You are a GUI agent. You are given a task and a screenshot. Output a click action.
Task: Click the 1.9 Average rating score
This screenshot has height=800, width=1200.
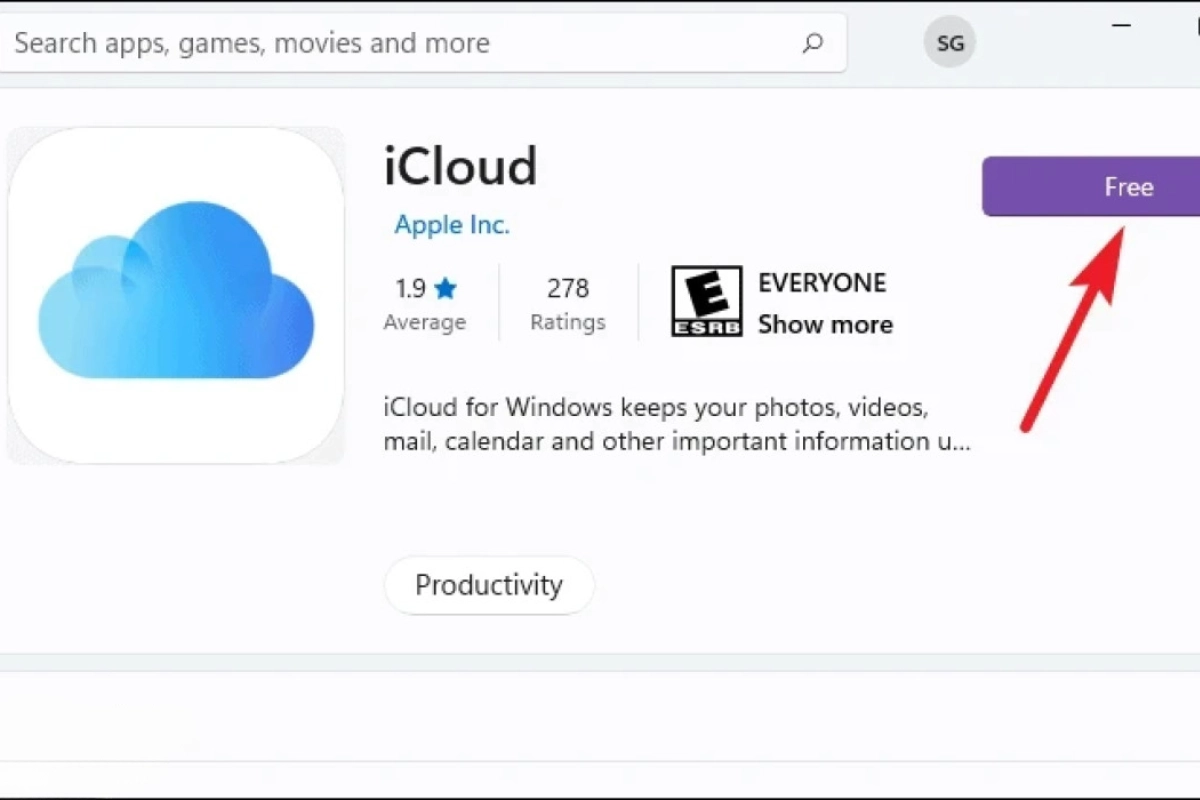410,288
